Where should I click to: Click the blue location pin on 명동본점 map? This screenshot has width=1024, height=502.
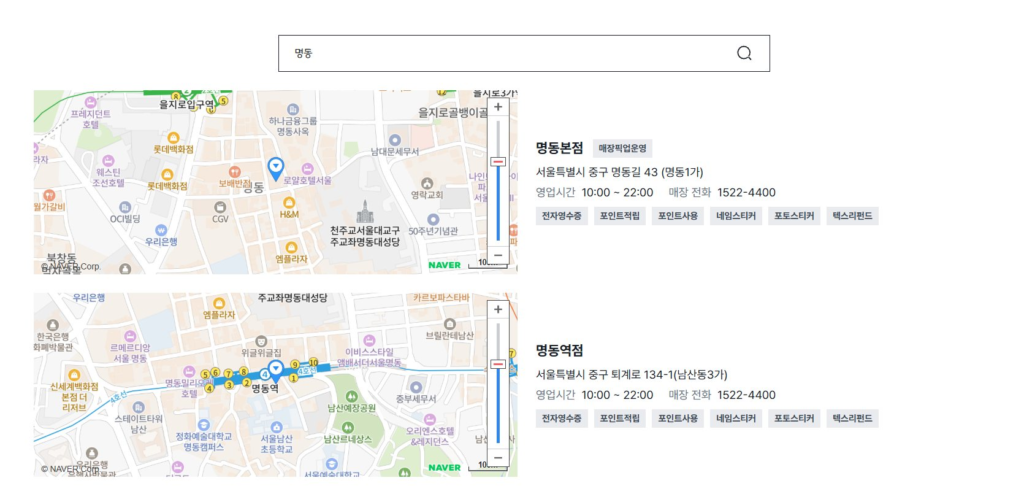(x=276, y=168)
